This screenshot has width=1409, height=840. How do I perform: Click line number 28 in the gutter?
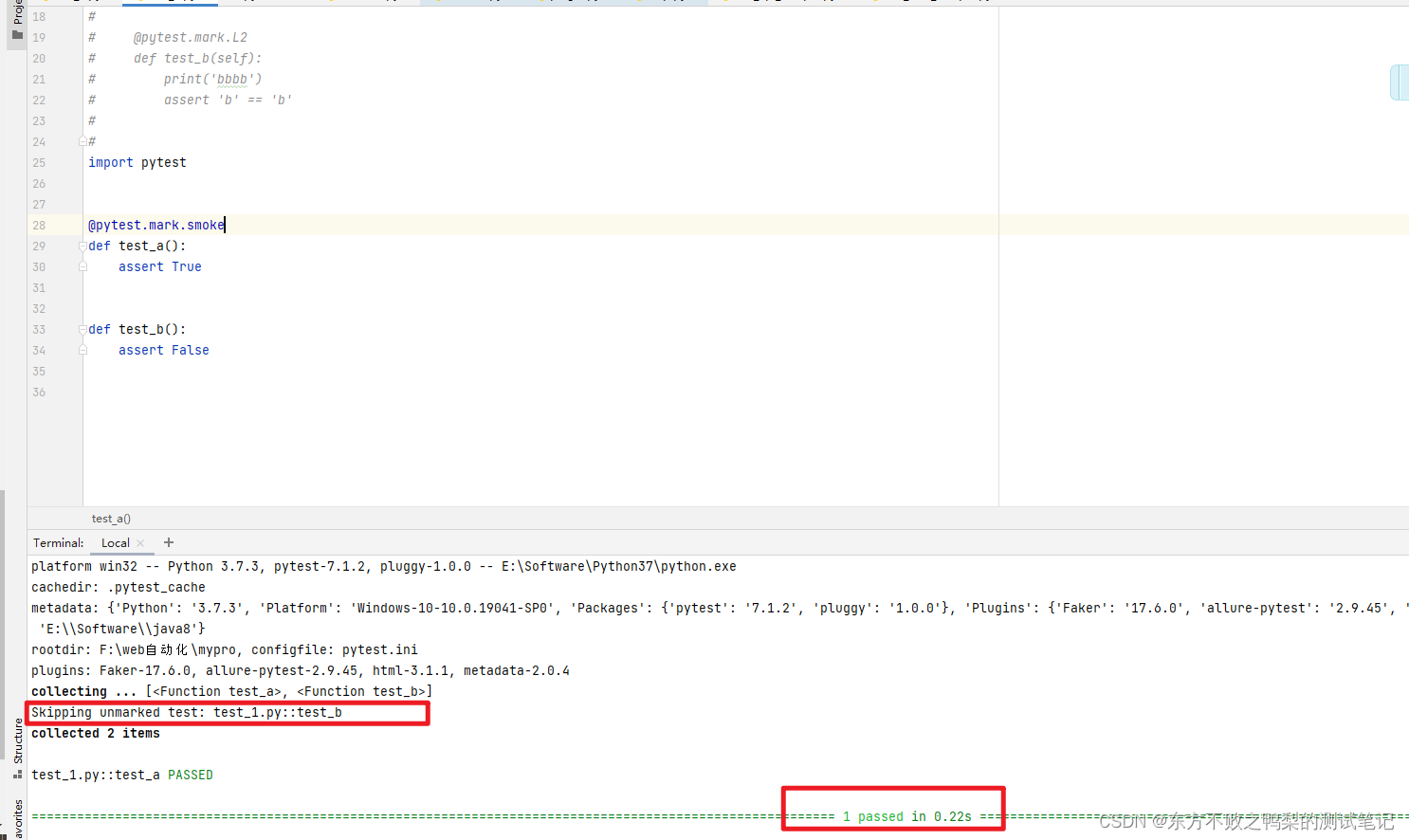(x=38, y=225)
